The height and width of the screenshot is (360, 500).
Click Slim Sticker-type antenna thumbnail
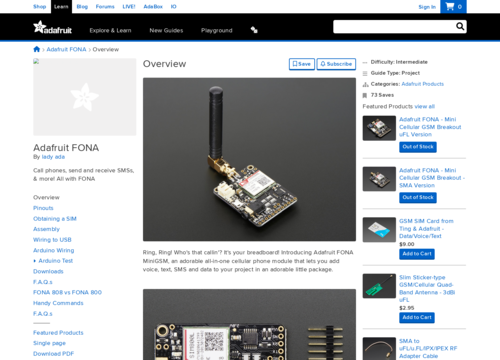(x=379, y=286)
